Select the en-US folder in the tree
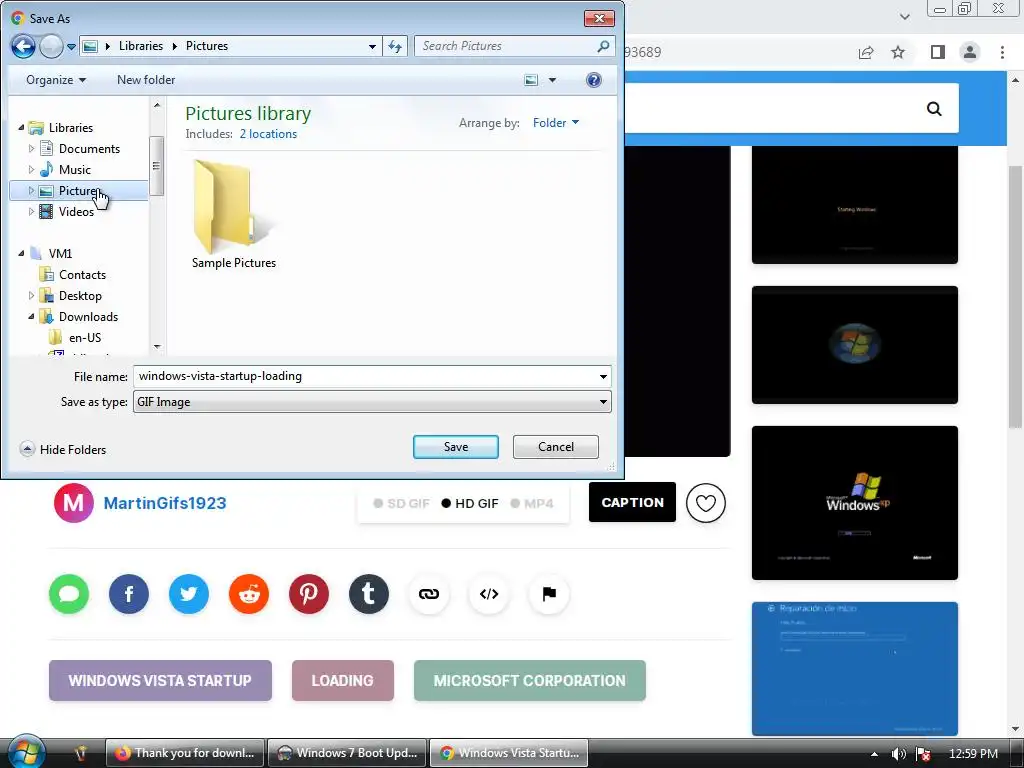The width and height of the screenshot is (1024, 768). click(85, 338)
